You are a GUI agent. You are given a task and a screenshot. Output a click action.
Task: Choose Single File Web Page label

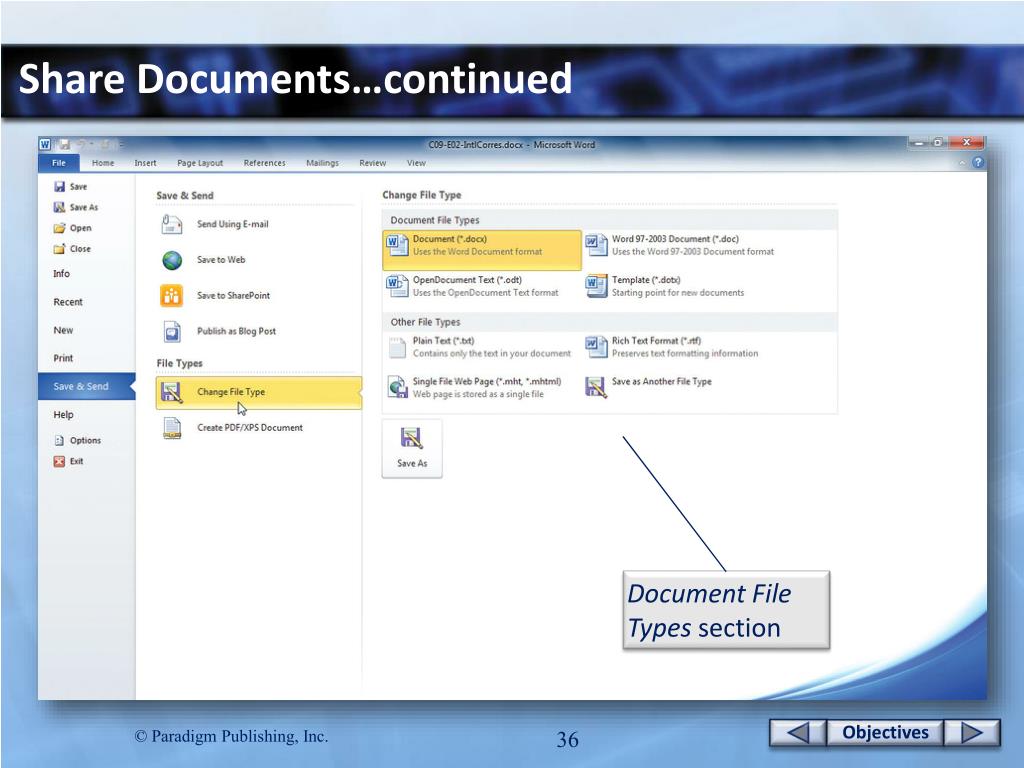coord(487,381)
